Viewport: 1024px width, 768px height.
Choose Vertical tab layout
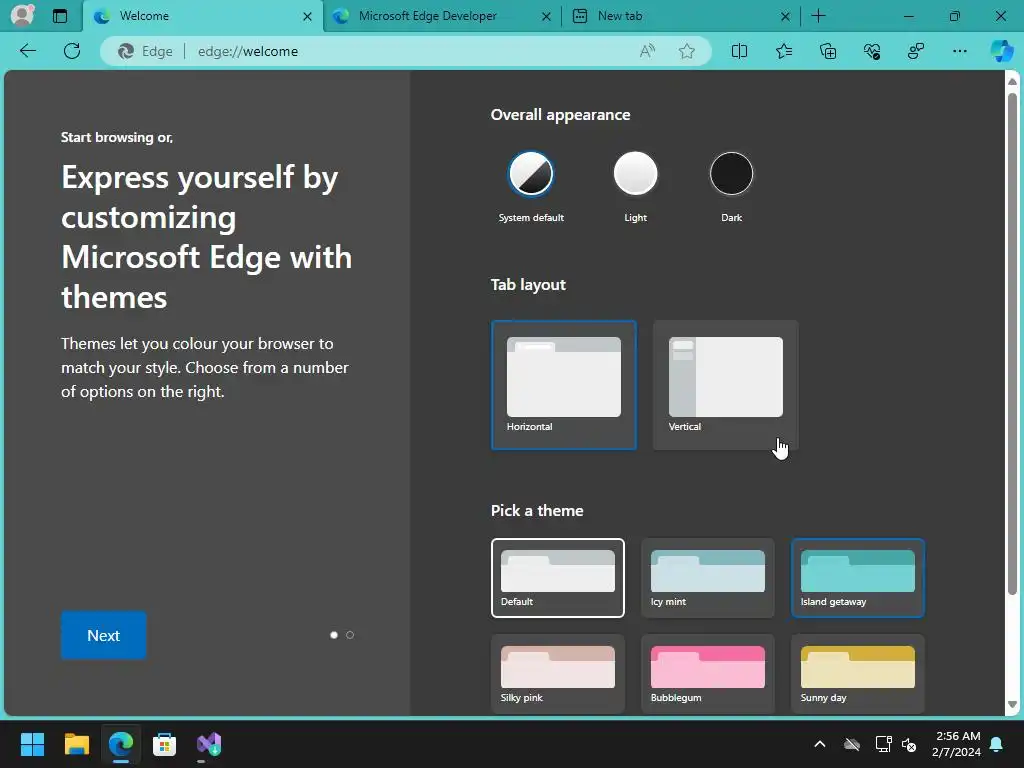click(x=726, y=385)
